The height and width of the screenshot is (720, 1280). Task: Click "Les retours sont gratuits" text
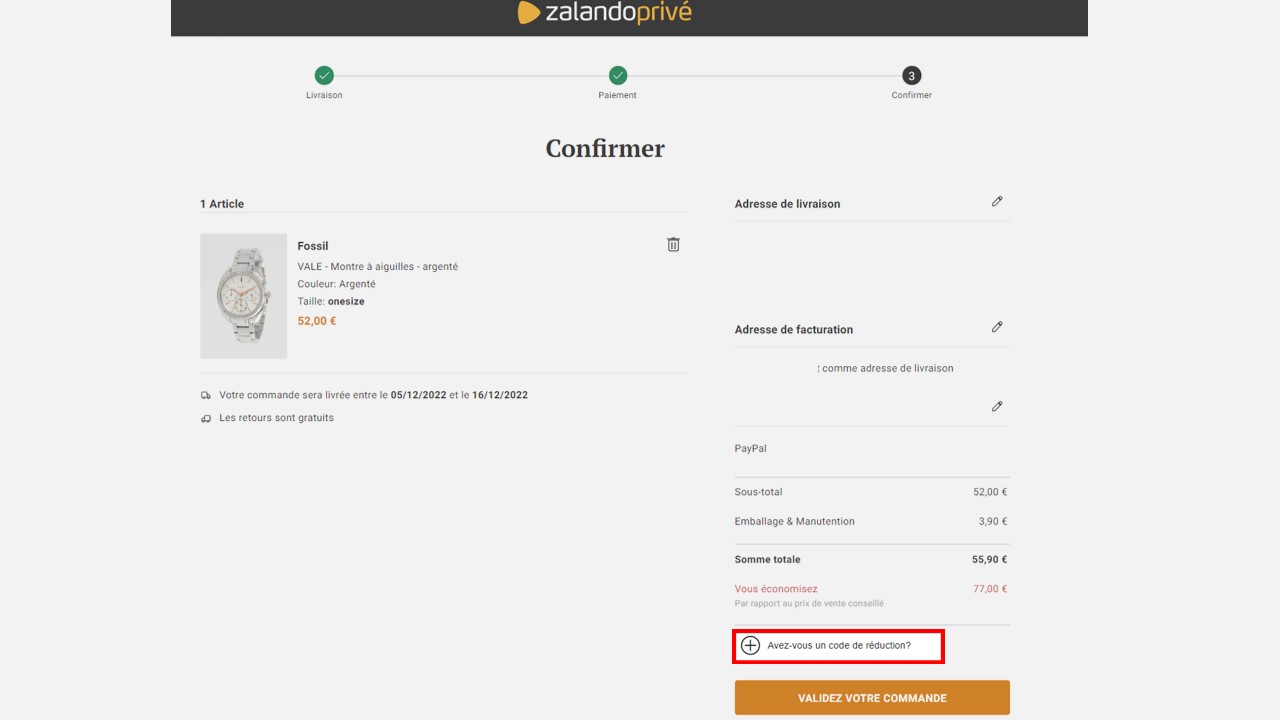(x=276, y=418)
